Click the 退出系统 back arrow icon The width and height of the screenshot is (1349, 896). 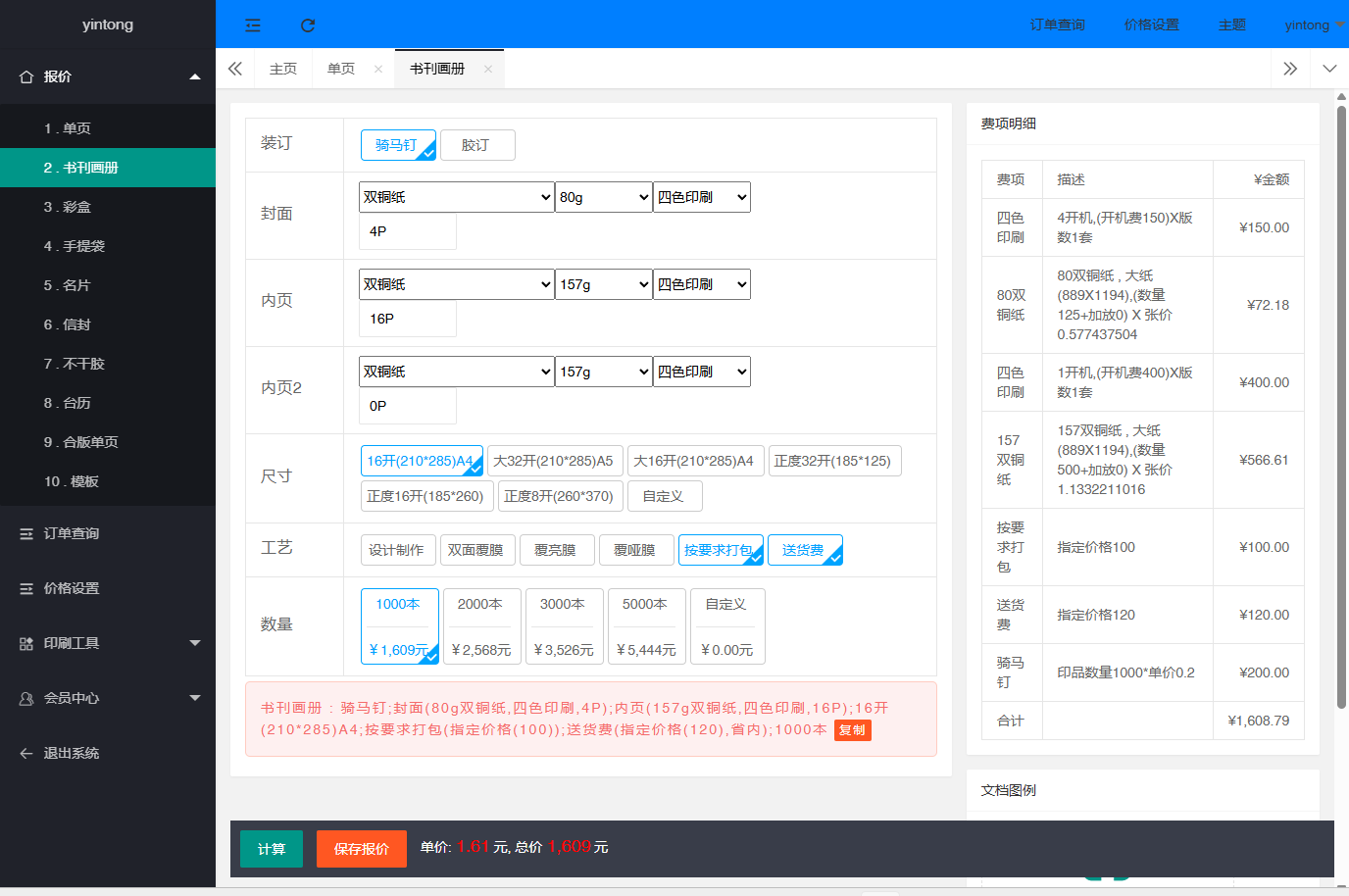pos(26,753)
